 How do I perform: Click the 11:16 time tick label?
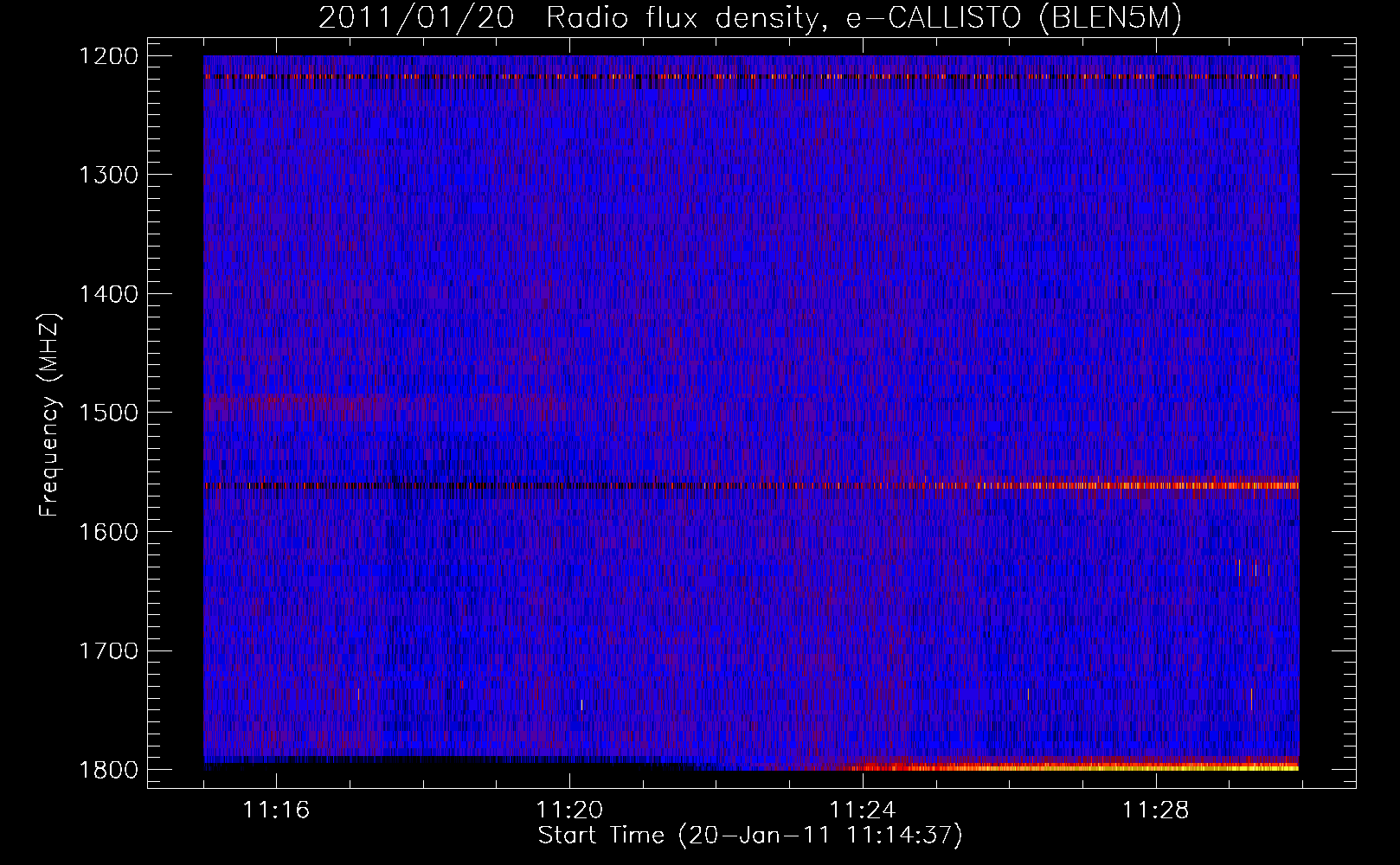coord(276,811)
